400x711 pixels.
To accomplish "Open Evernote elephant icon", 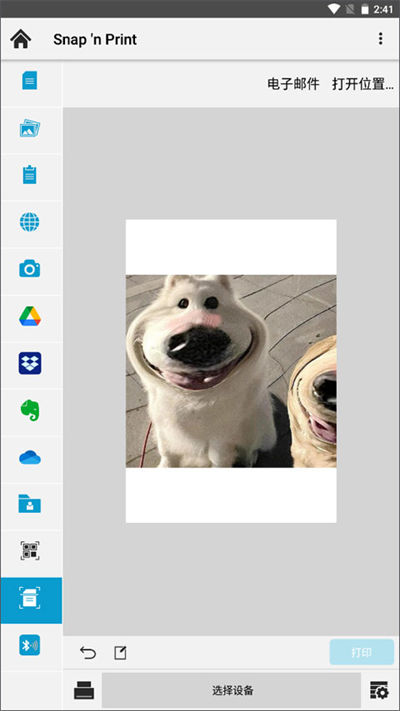I will (30, 410).
